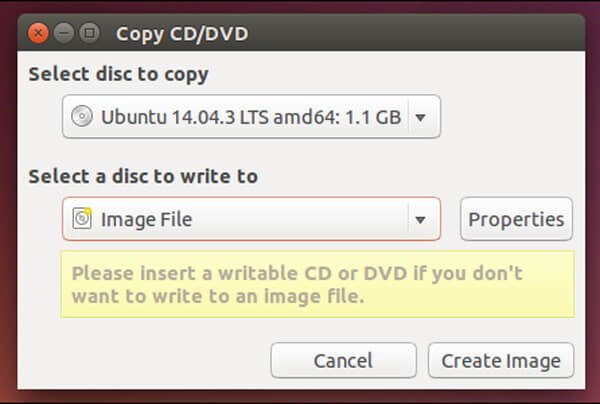
Task: Expand the Image File dropdown arrow
Action: pyautogui.click(x=421, y=219)
